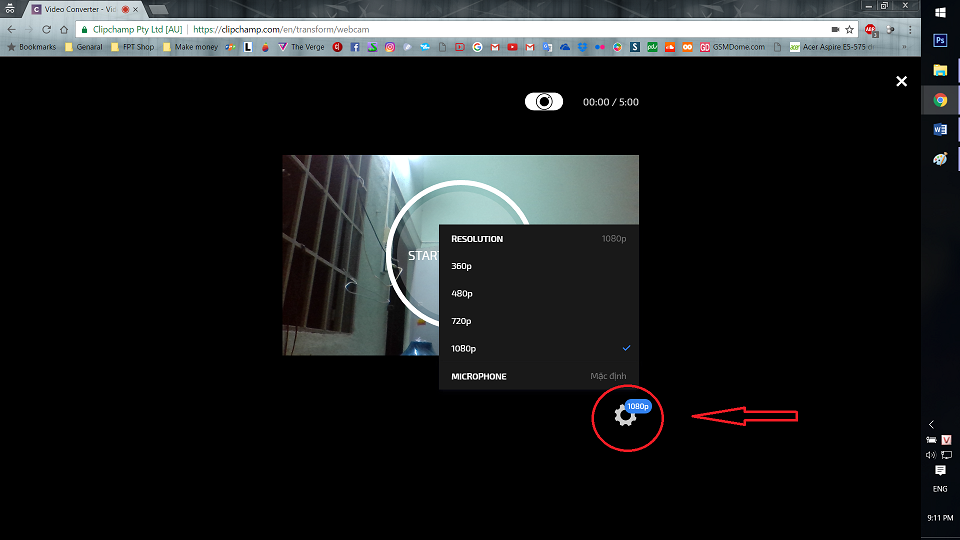Go back in Chrome
The height and width of the screenshot is (540, 960).
[x=12, y=29]
